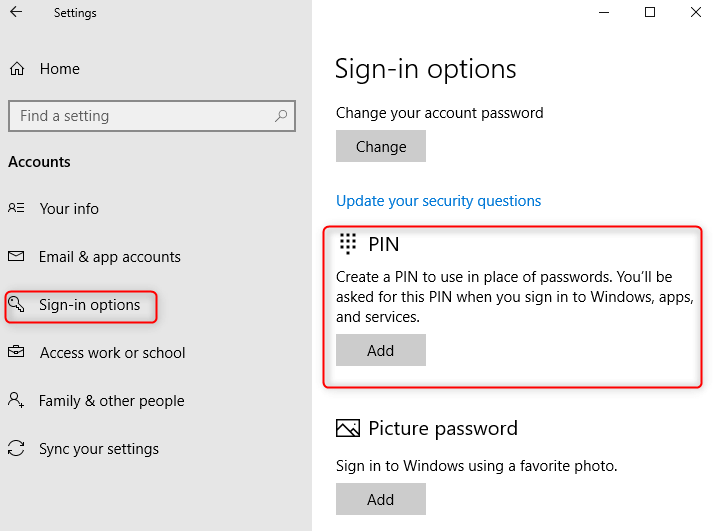The width and height of the screenshot is (713, 531).
Task: Click the Email & app accounts envelope icon
Action: click(x=16, y=257)
